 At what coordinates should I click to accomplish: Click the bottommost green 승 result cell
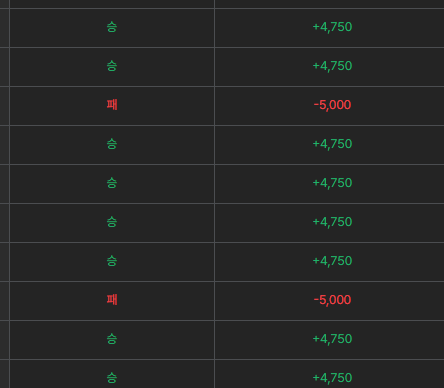112,374
